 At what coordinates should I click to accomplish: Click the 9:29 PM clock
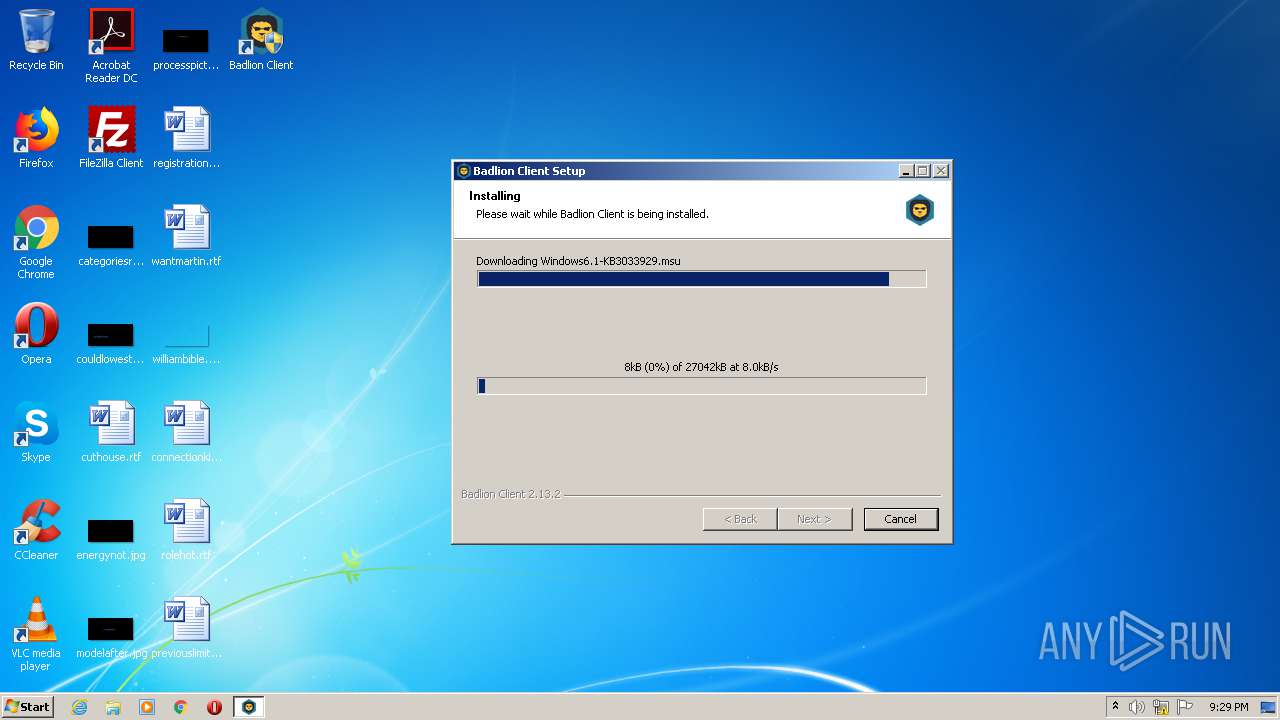[1228, 707]
